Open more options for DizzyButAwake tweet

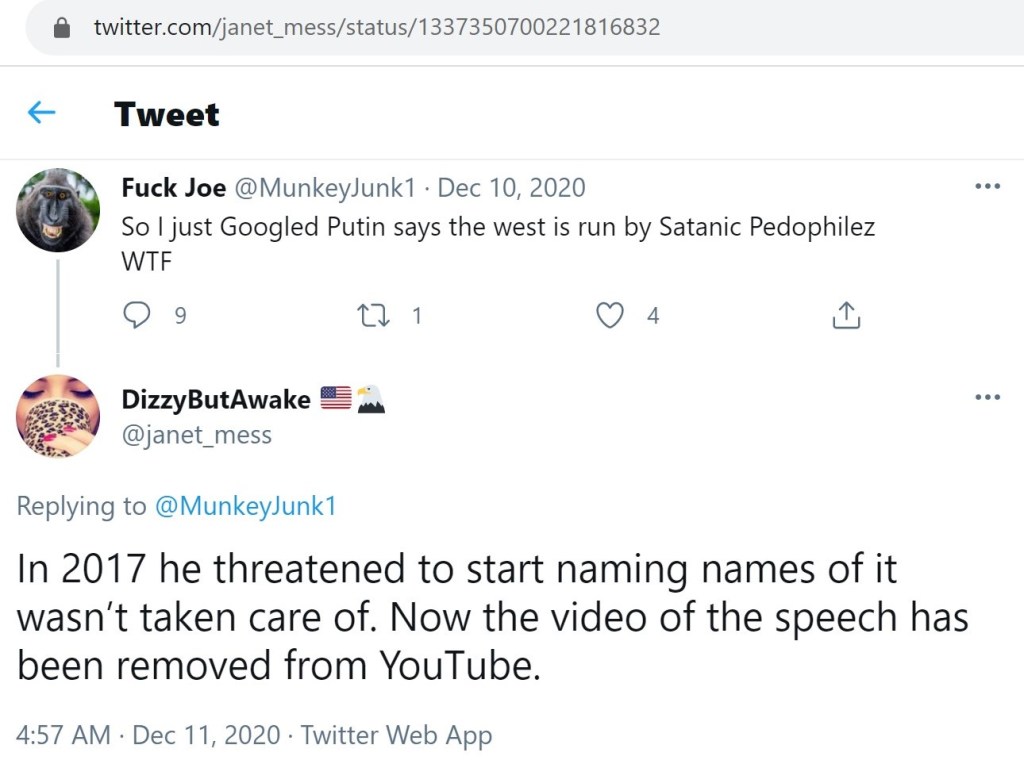tap(987, 398)
